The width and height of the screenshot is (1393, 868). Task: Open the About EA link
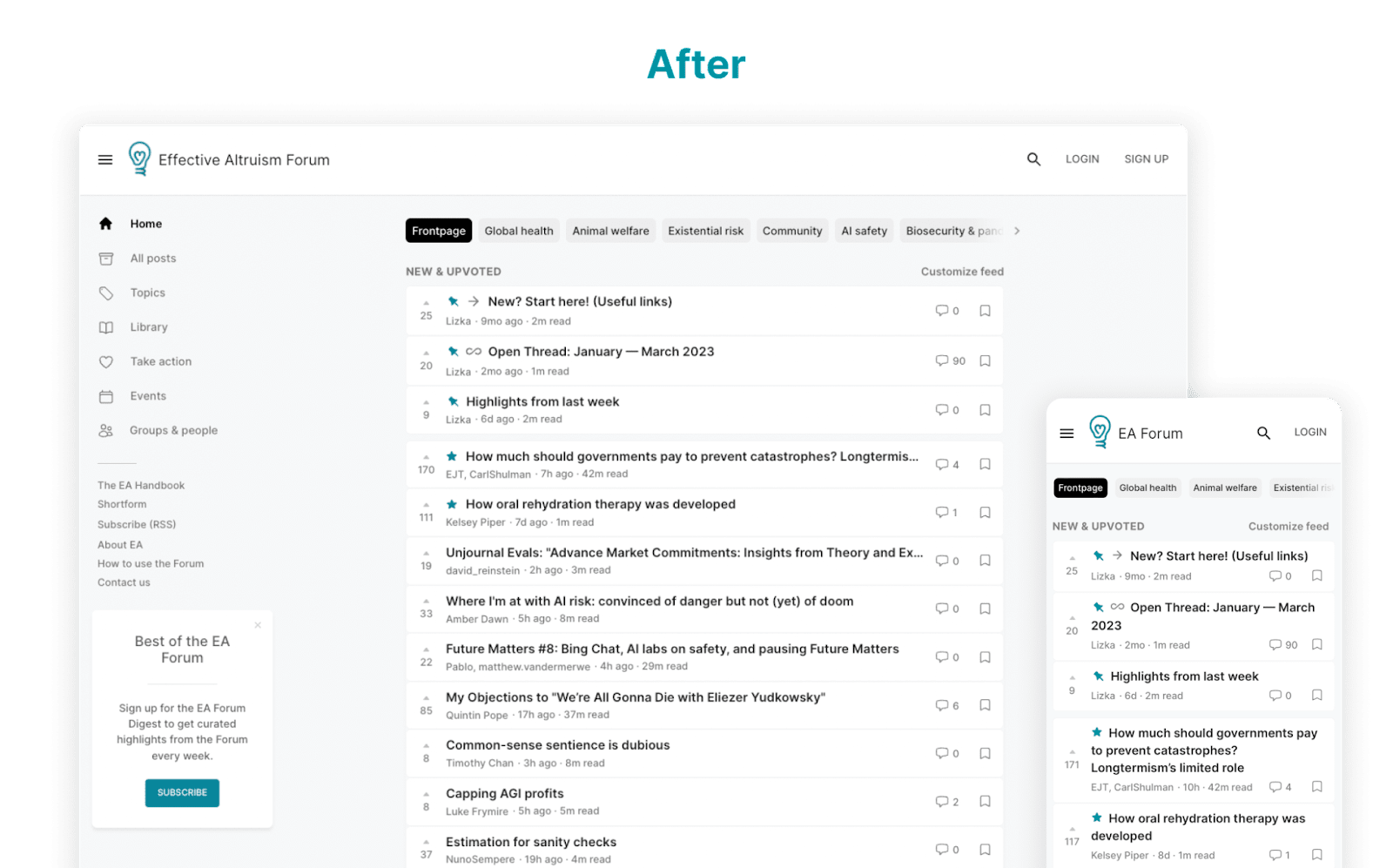tap(120, 545)
